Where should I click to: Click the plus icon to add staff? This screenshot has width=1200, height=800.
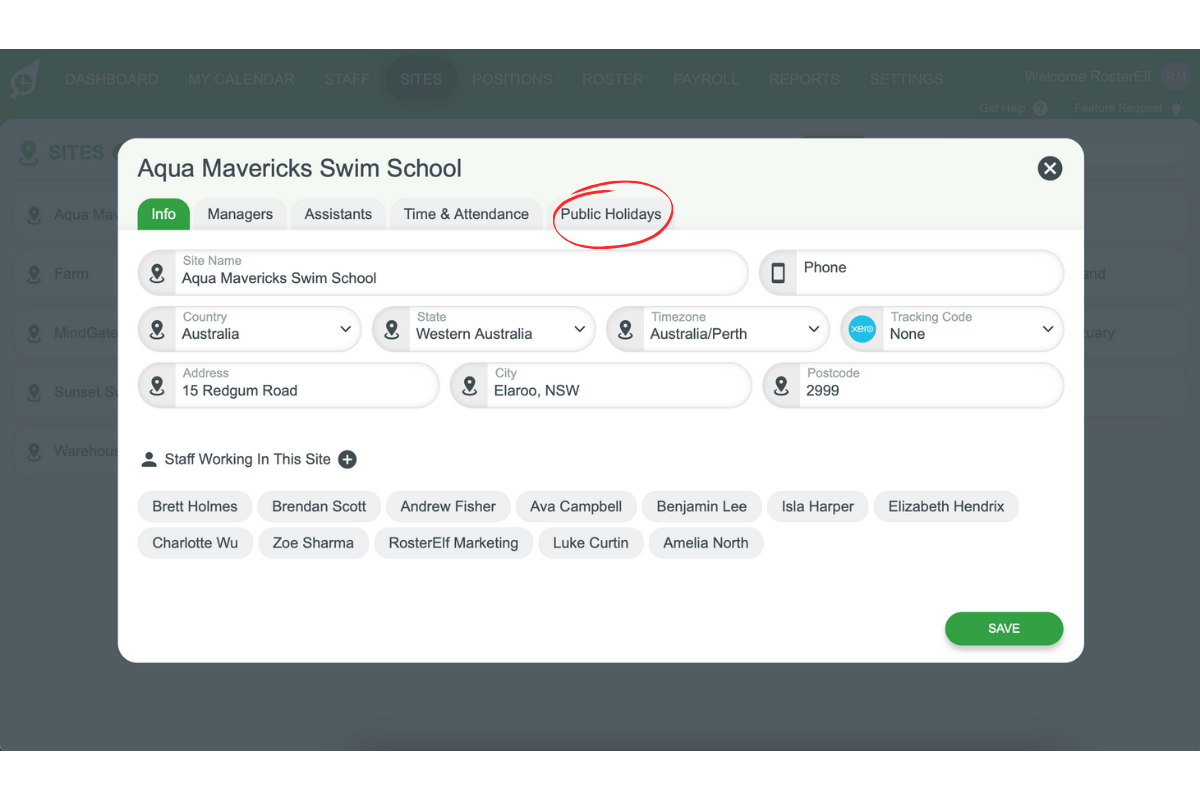coord(347,459)
